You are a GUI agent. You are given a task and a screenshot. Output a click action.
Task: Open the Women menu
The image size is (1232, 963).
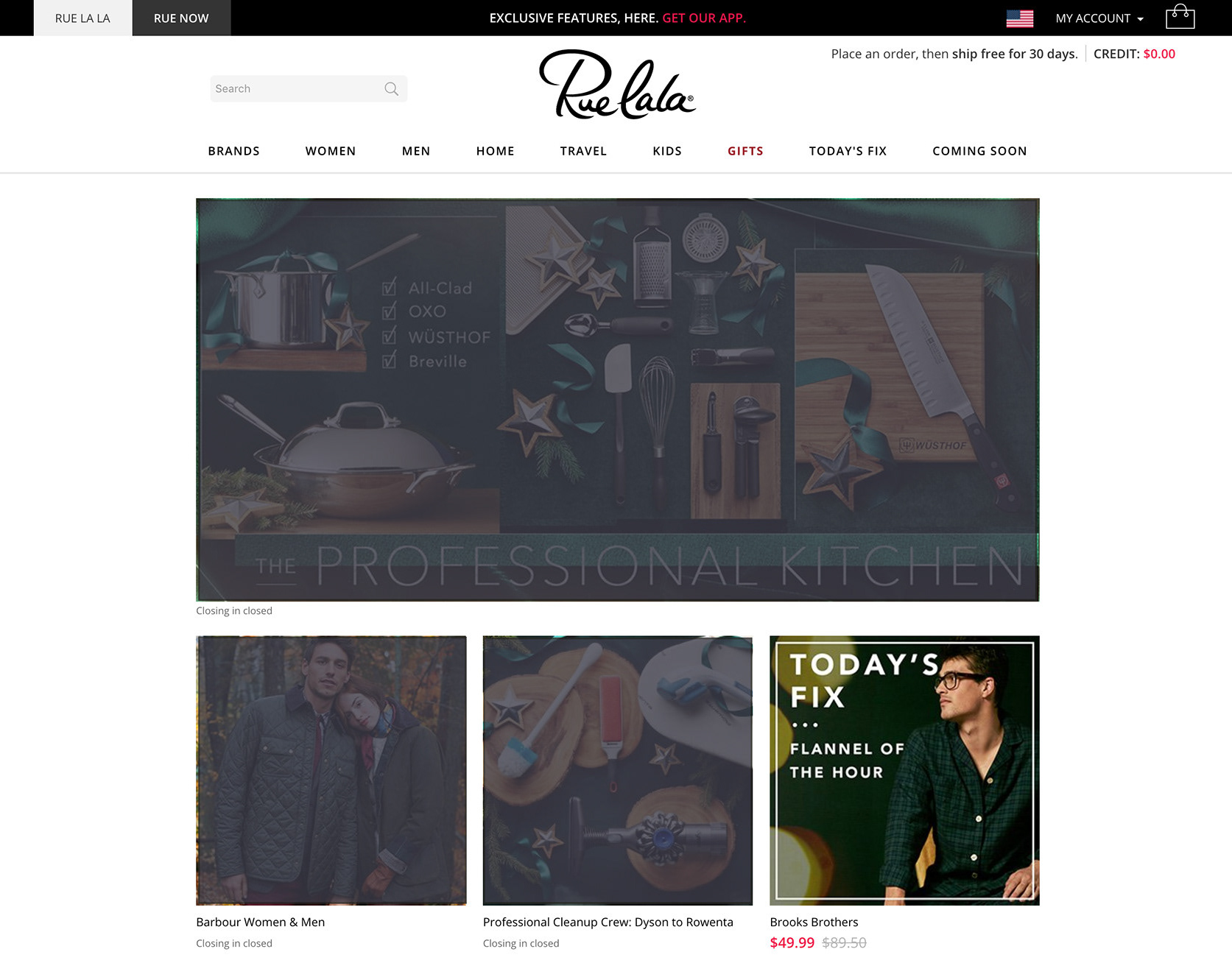[331, 151]
